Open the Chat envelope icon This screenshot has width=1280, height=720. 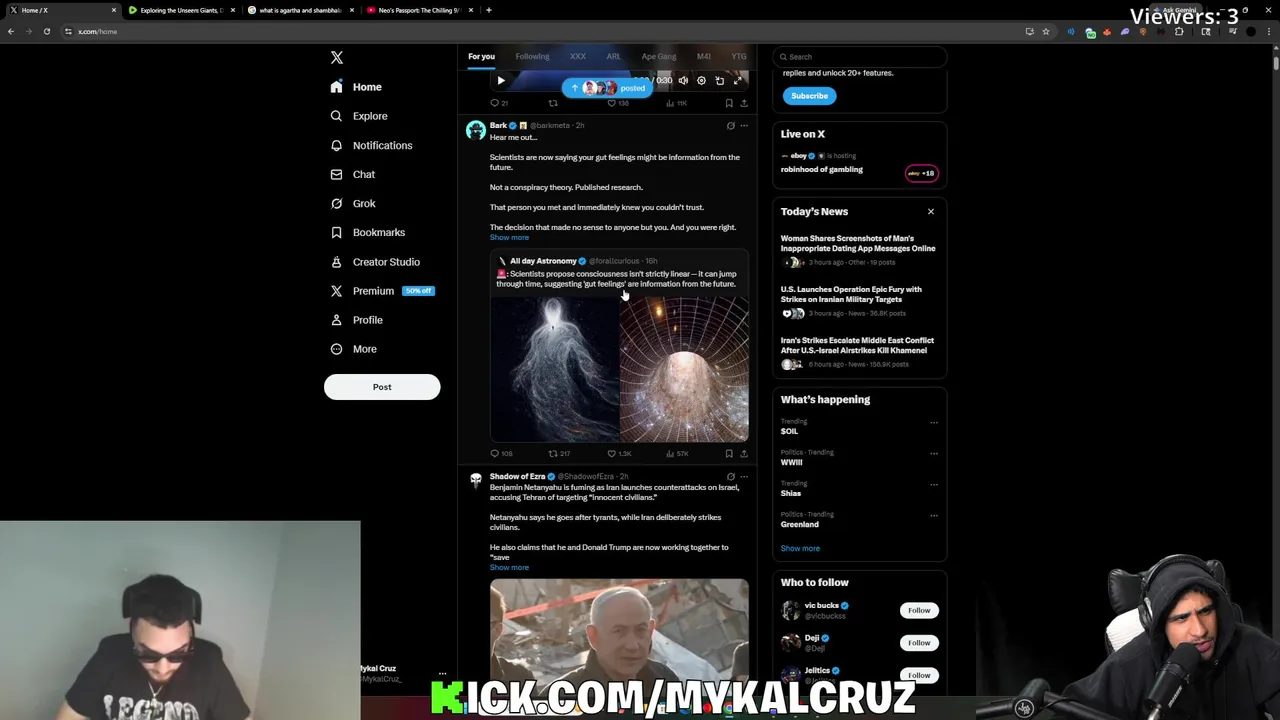coord(337,174)
